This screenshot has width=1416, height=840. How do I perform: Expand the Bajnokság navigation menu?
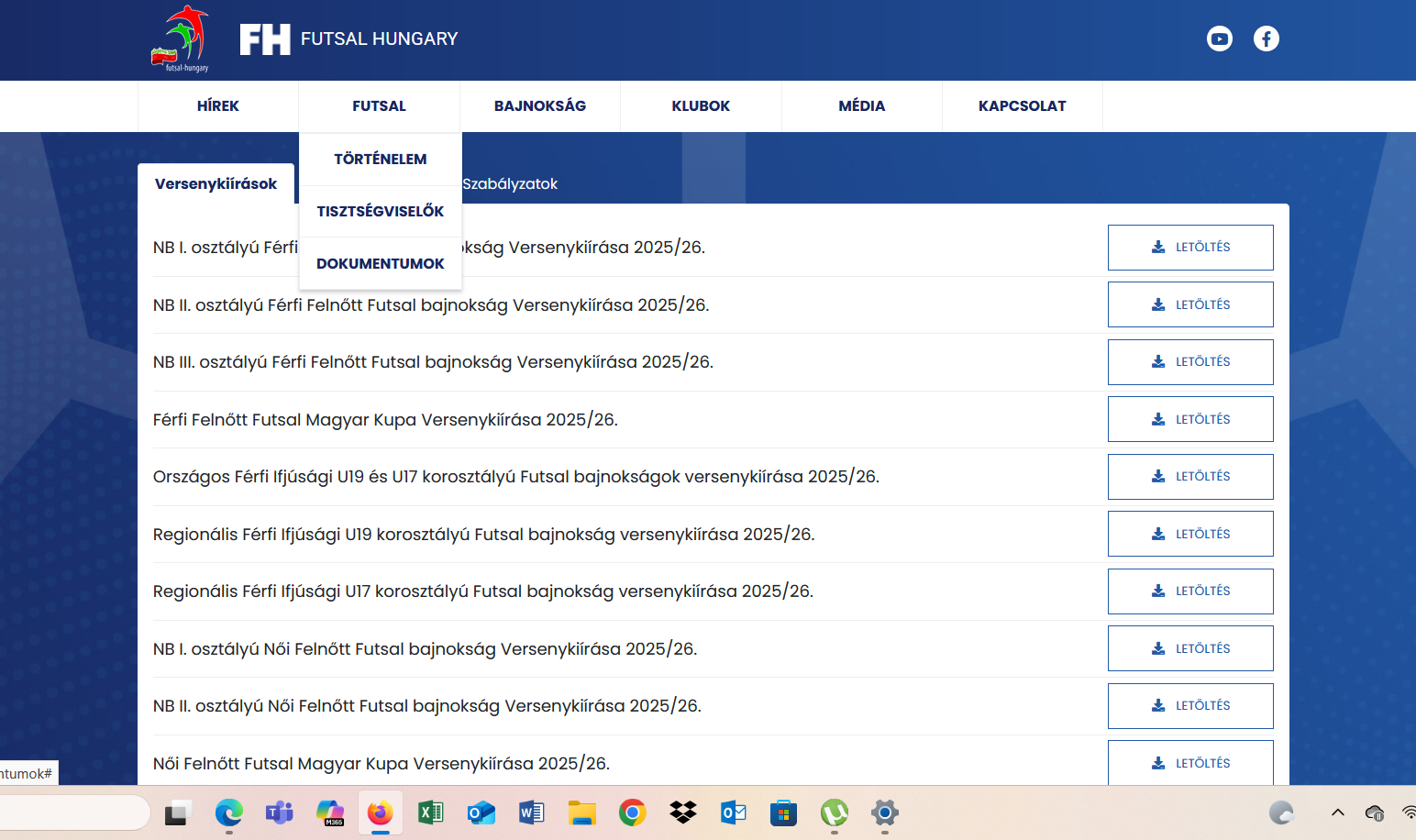pos(539,106)
